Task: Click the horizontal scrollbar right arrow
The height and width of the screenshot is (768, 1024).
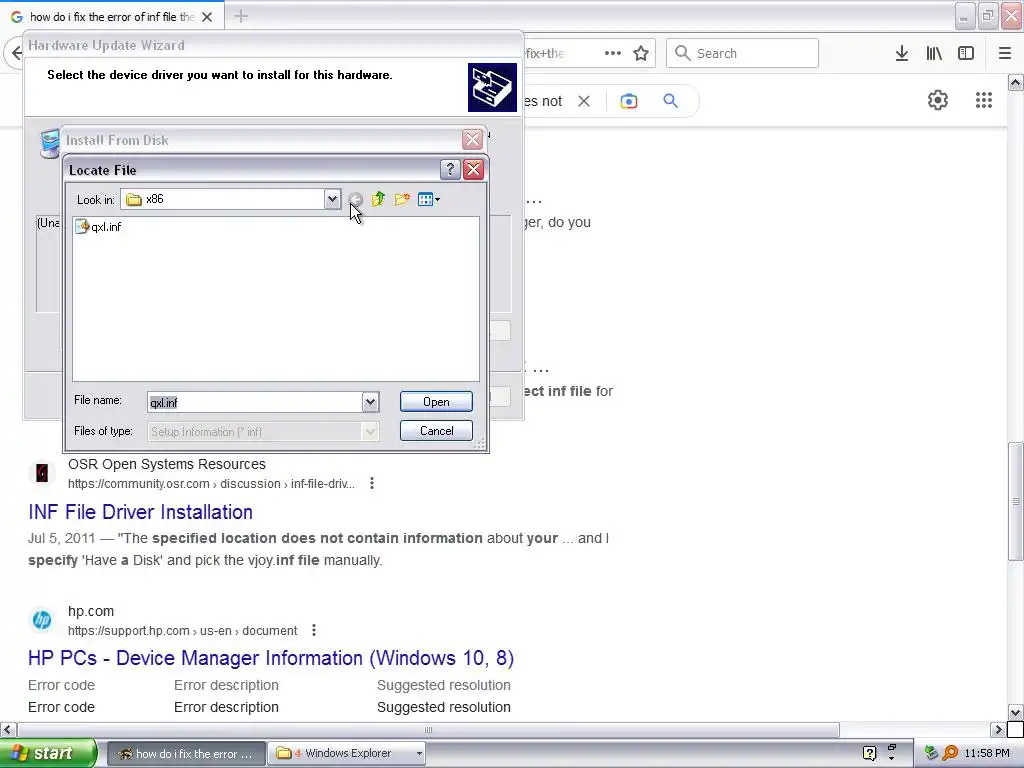Action: [998, 729]
